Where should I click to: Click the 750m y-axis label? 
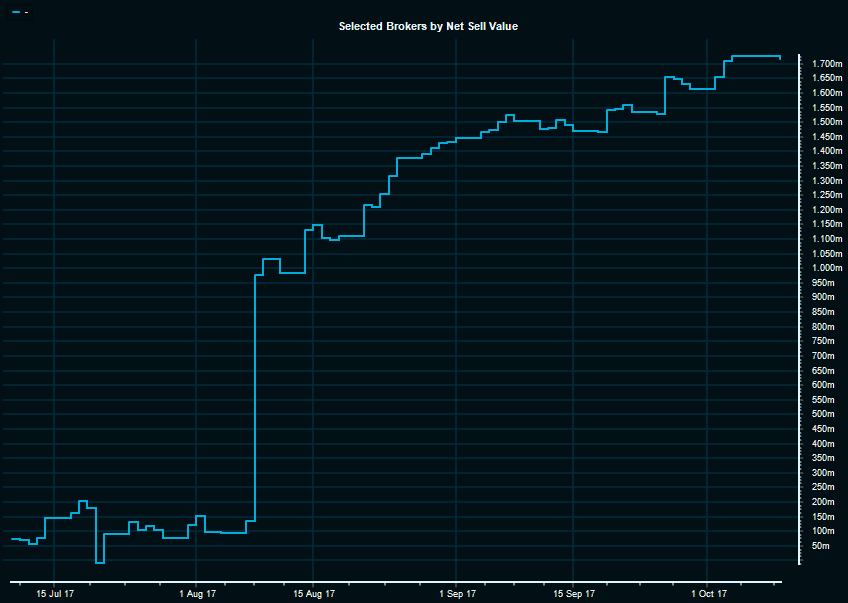[x=821, y=341]
